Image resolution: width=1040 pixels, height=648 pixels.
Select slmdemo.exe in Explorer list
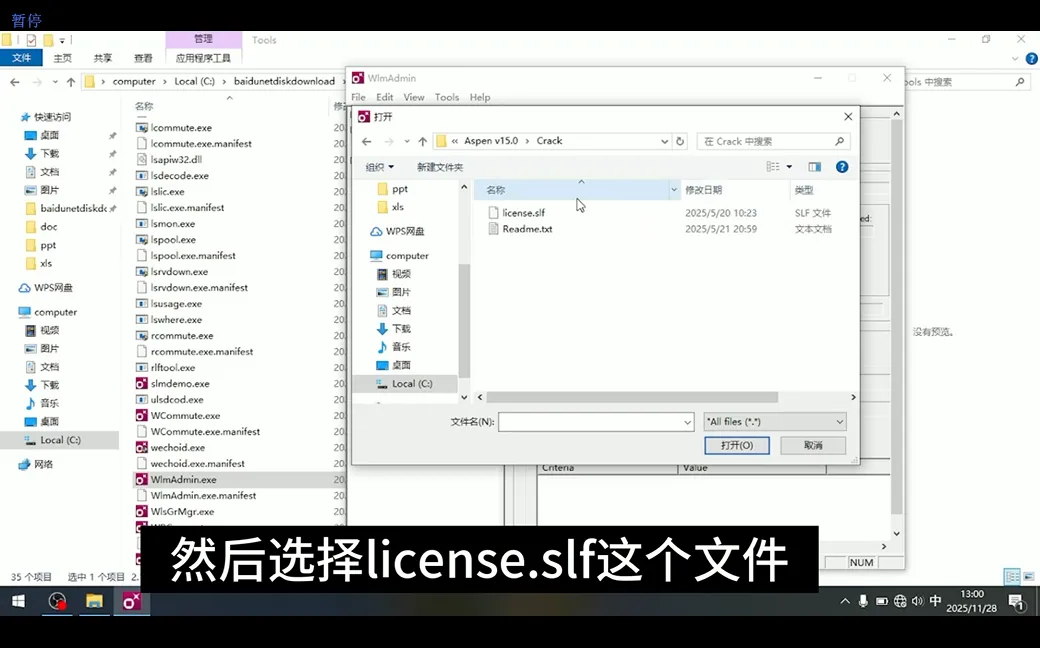tap(180, 383)
